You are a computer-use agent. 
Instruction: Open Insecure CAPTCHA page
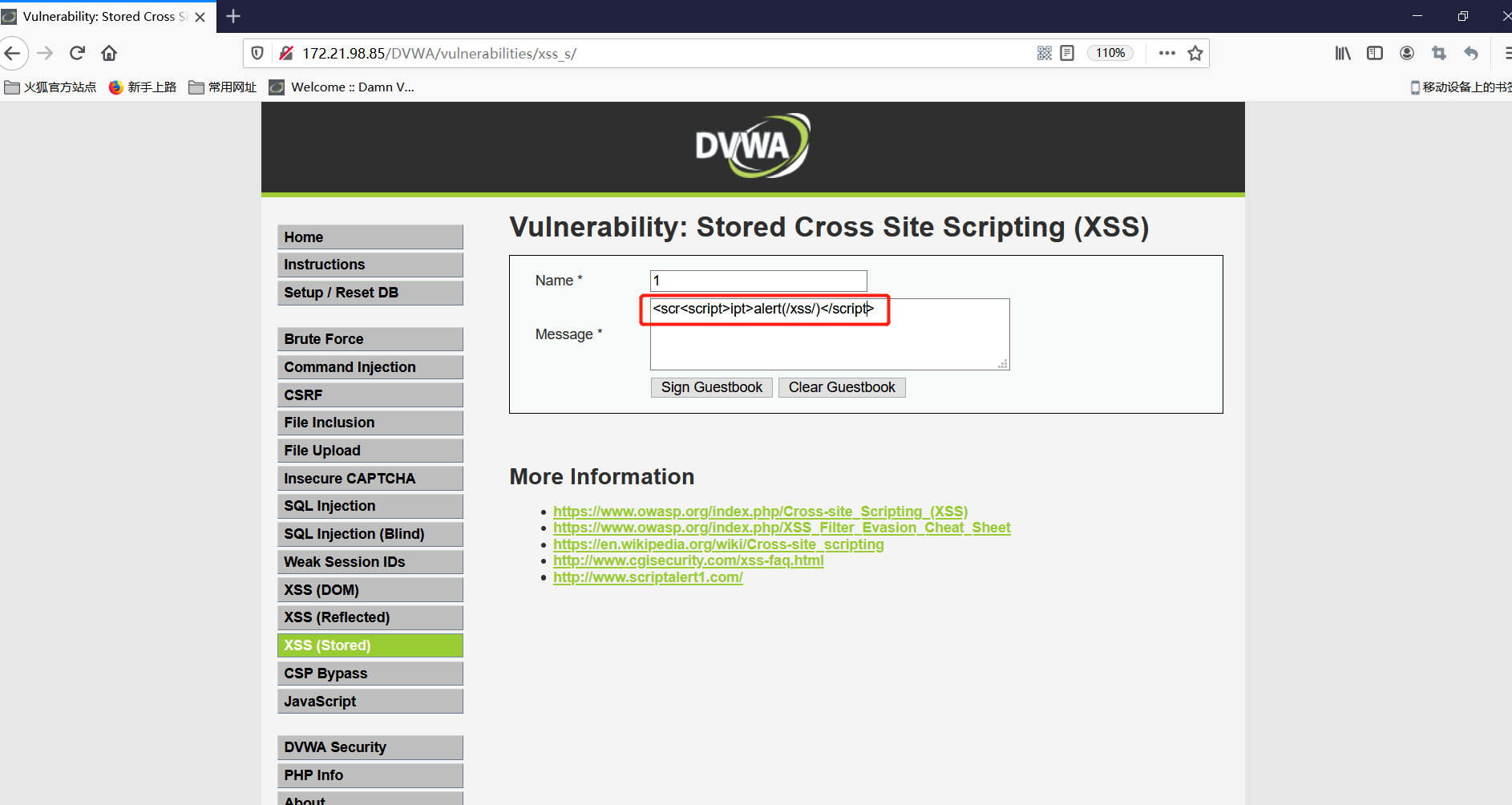point(370,479)
